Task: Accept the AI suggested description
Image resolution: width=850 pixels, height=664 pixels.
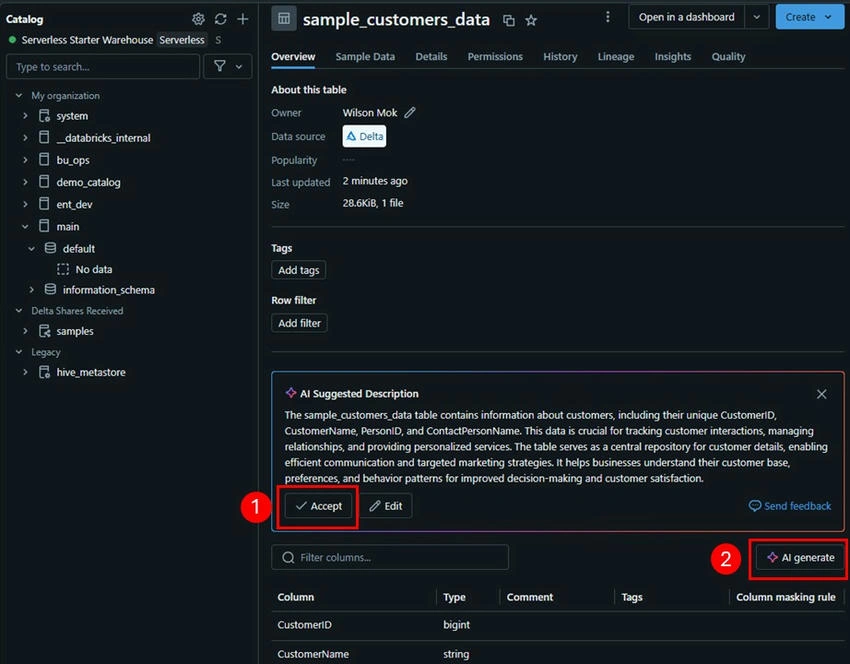Action: (x=319, y=506)
